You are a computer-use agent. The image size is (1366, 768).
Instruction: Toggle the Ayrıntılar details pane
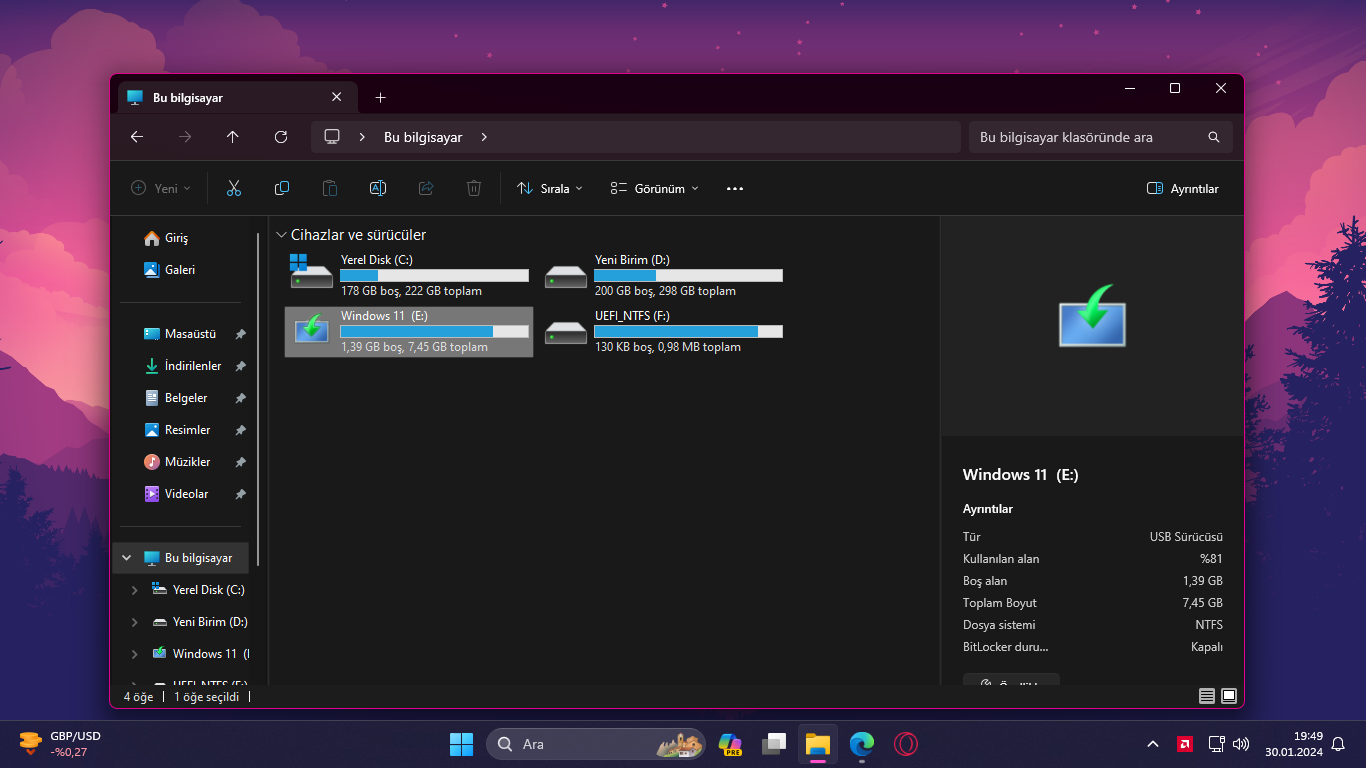pos(1182,188)
